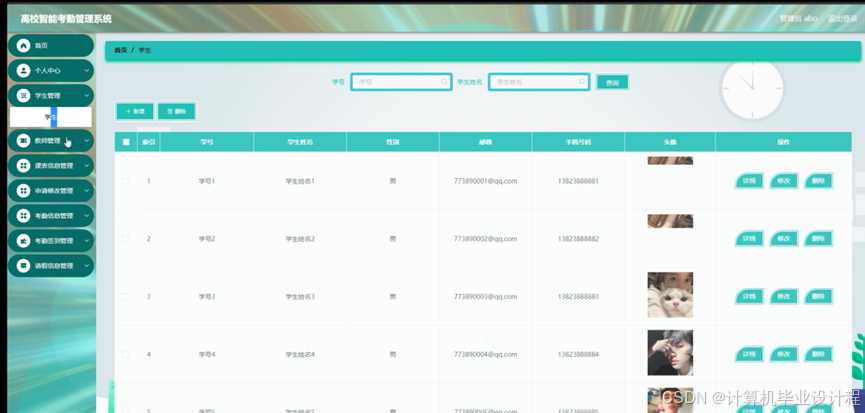Image resolution: width=865 pixels, height=413 pixels.
Task: Click the home icon beside 首页
Action: (x=23, y=46)
